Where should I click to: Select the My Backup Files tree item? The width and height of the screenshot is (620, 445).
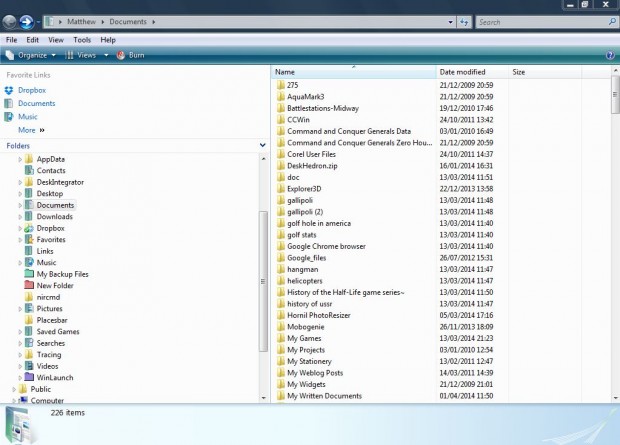(62, 274)
